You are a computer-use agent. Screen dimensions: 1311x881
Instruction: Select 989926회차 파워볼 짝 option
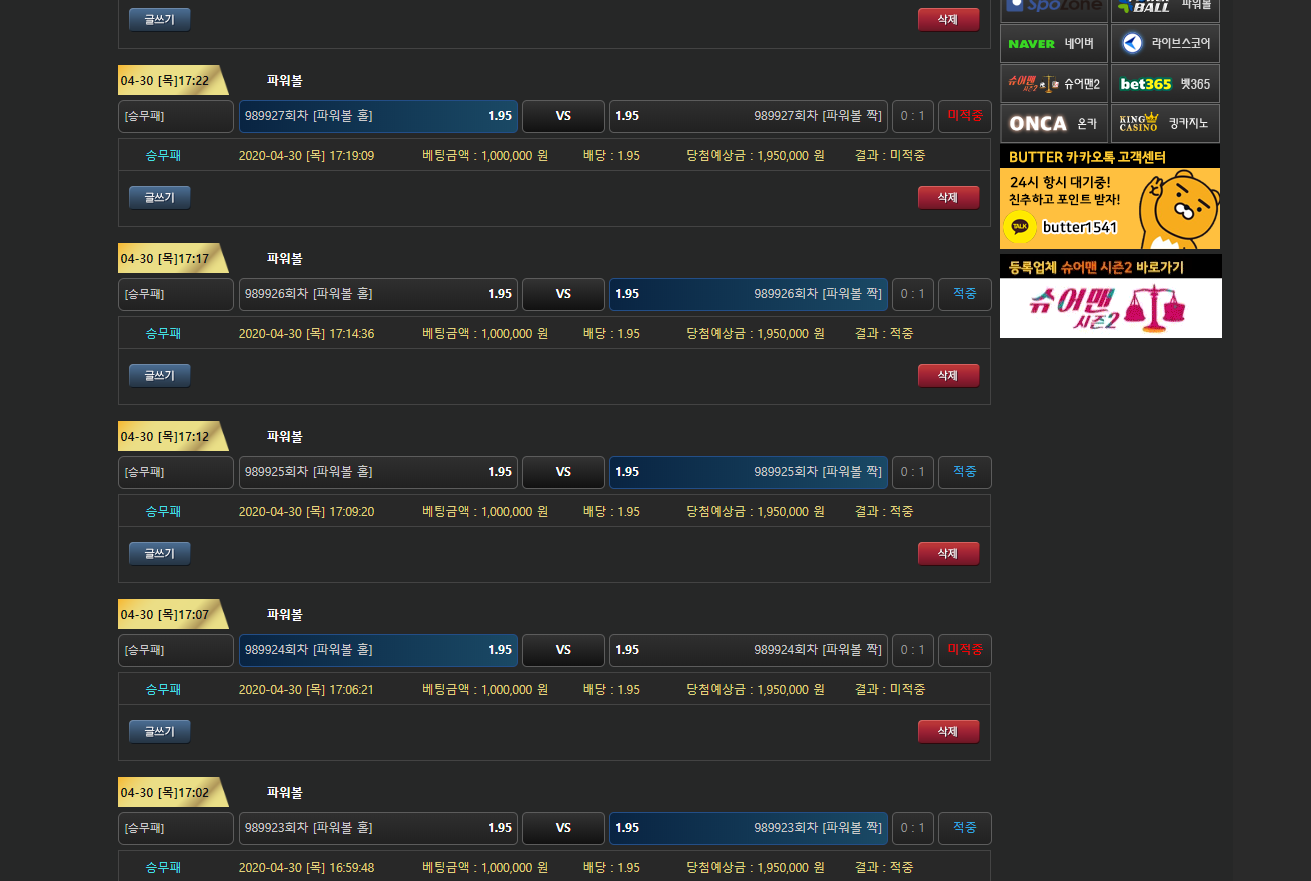click(x=748, y=294)
